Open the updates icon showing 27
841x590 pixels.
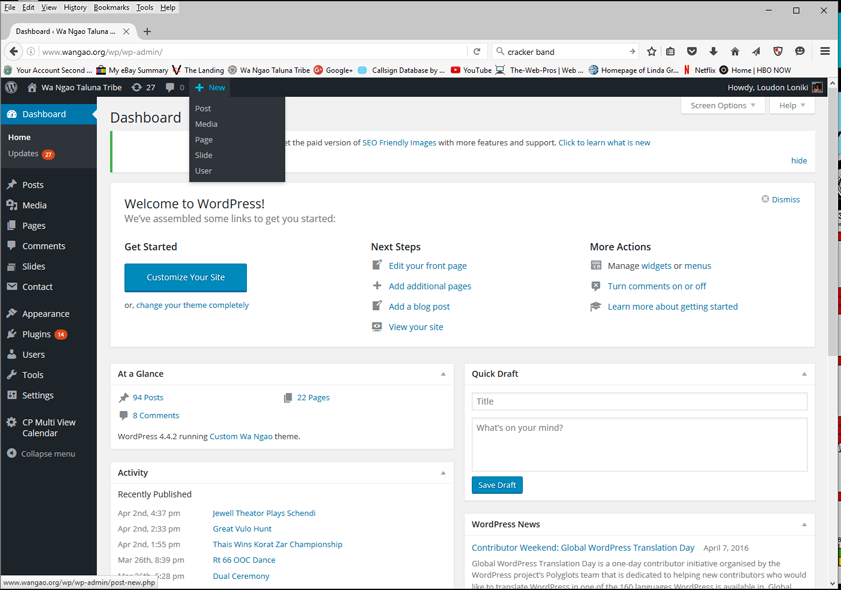143,87
